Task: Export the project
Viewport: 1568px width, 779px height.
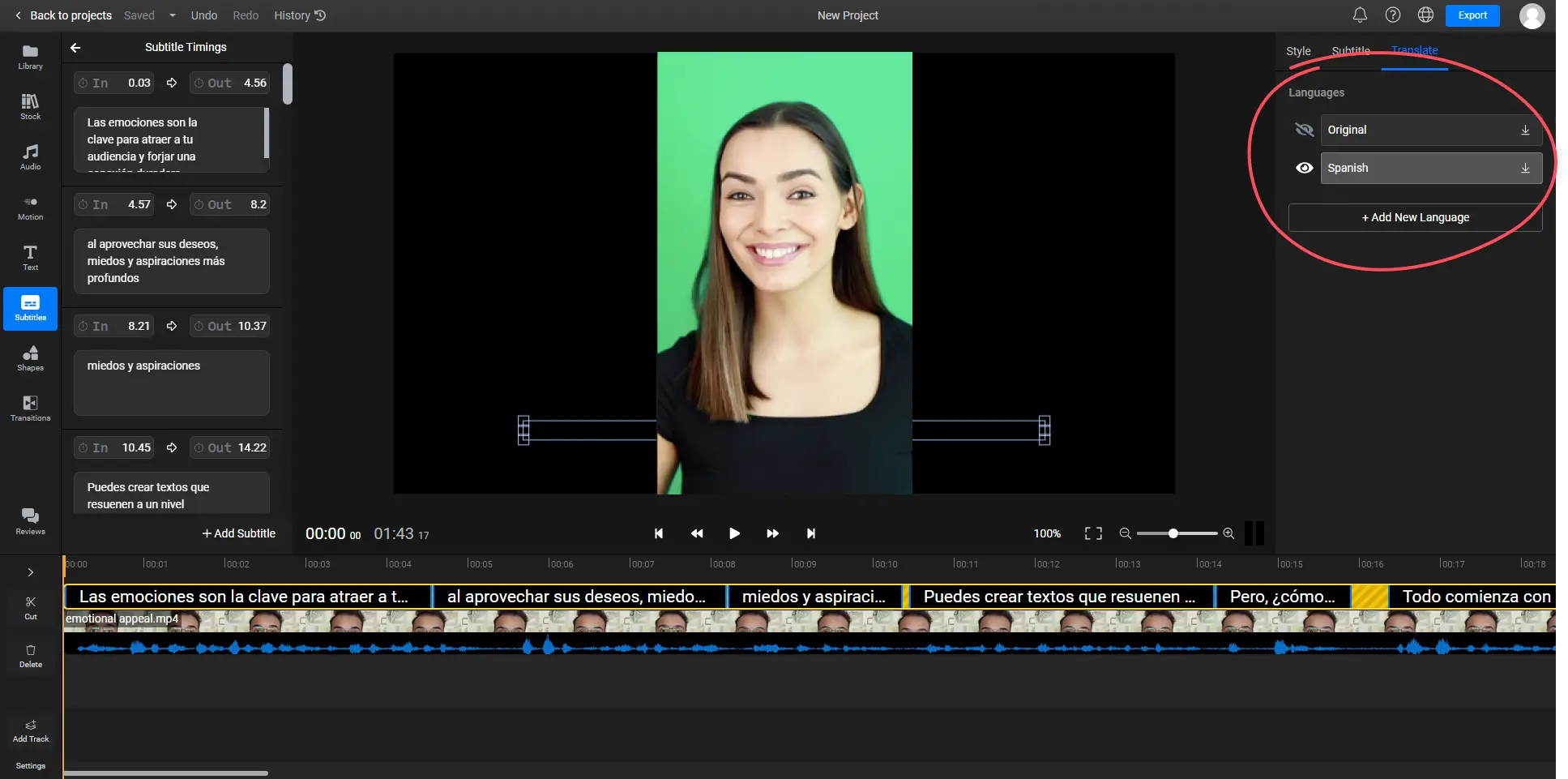Action: click(x=1472, y=15)
